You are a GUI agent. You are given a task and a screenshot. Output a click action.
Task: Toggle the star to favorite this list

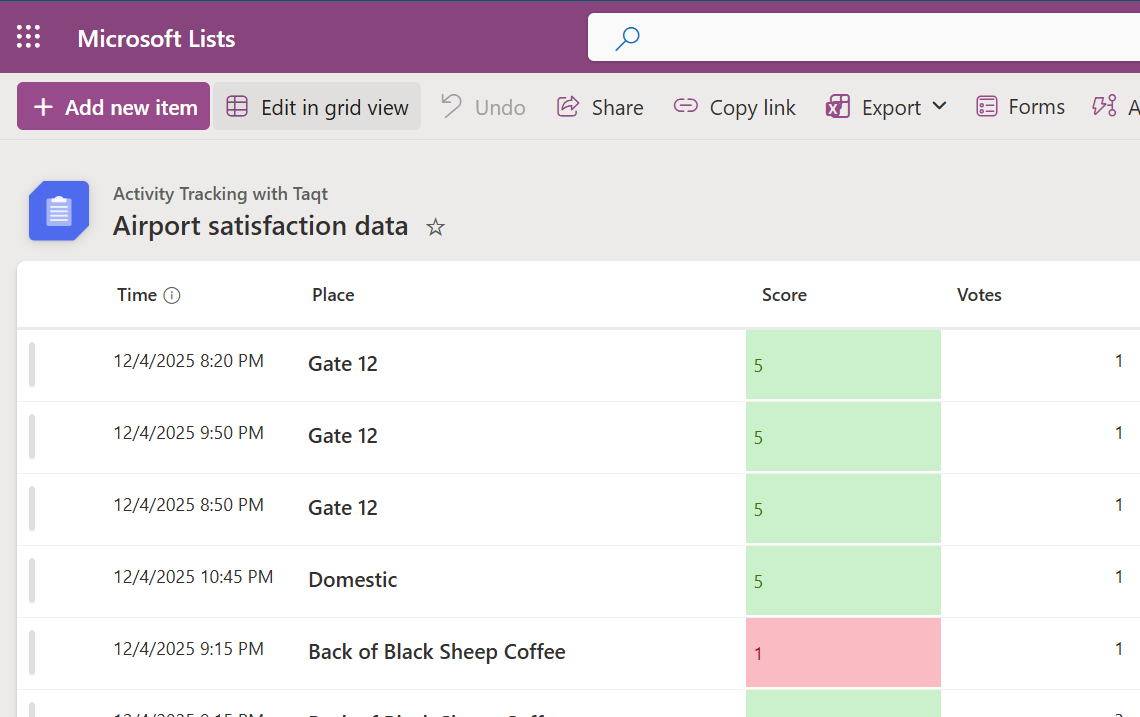coord(435,228)
